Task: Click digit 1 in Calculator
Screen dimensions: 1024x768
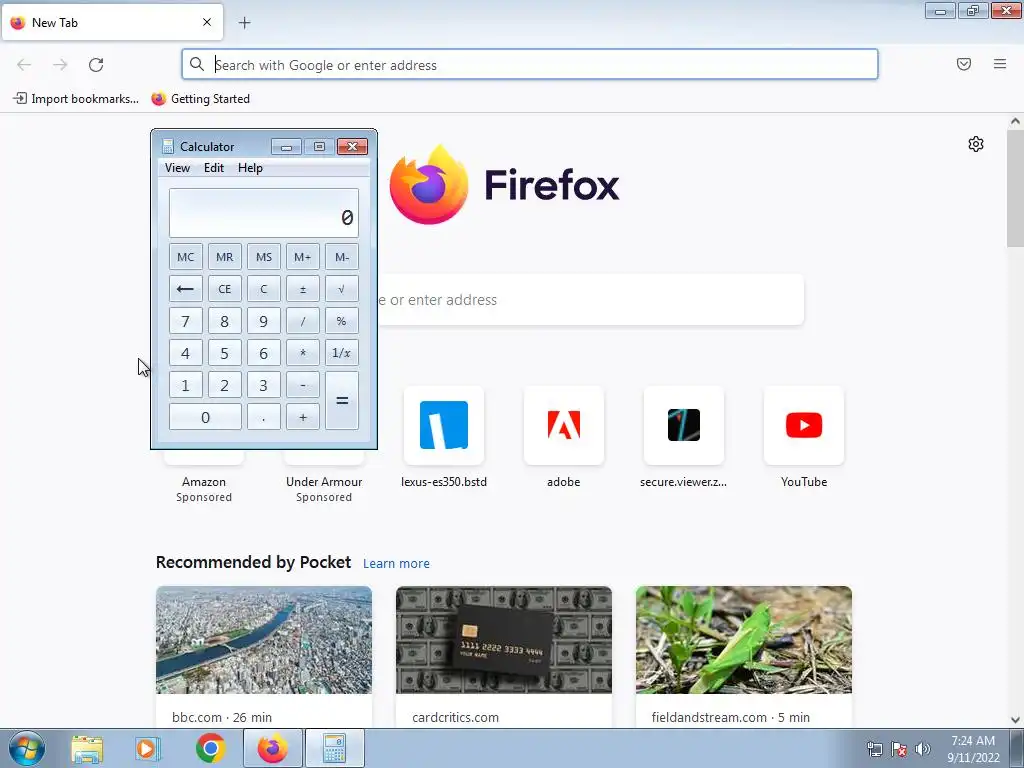Action: pos(185,385)
